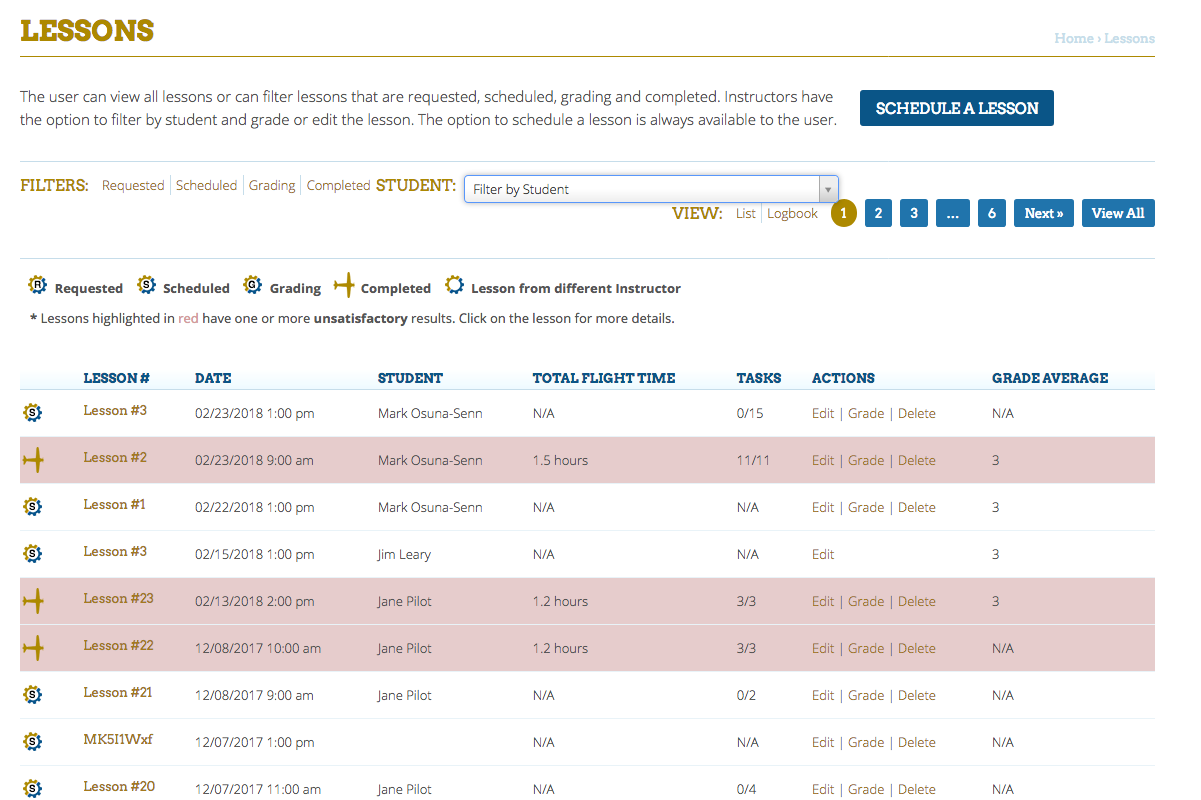Click the airplane icon for Lesson #23
Image resolution: width=1201 pixels, height=800 pixels.
pyautogui.click(x=35, y=601)
